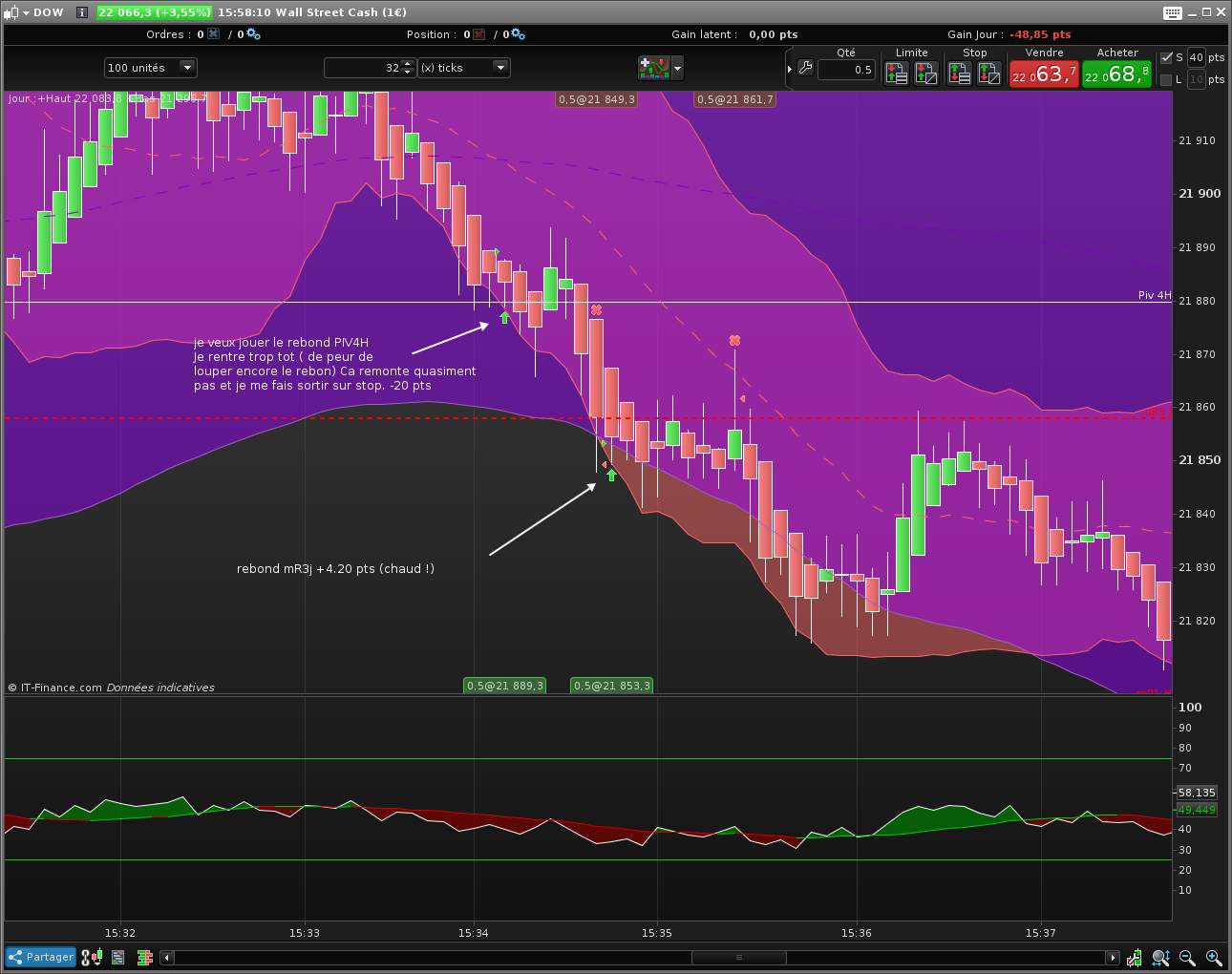Viewport: 1232px width, 974px height.
Task: Click the Partager share button
Action: coord(41,957)
